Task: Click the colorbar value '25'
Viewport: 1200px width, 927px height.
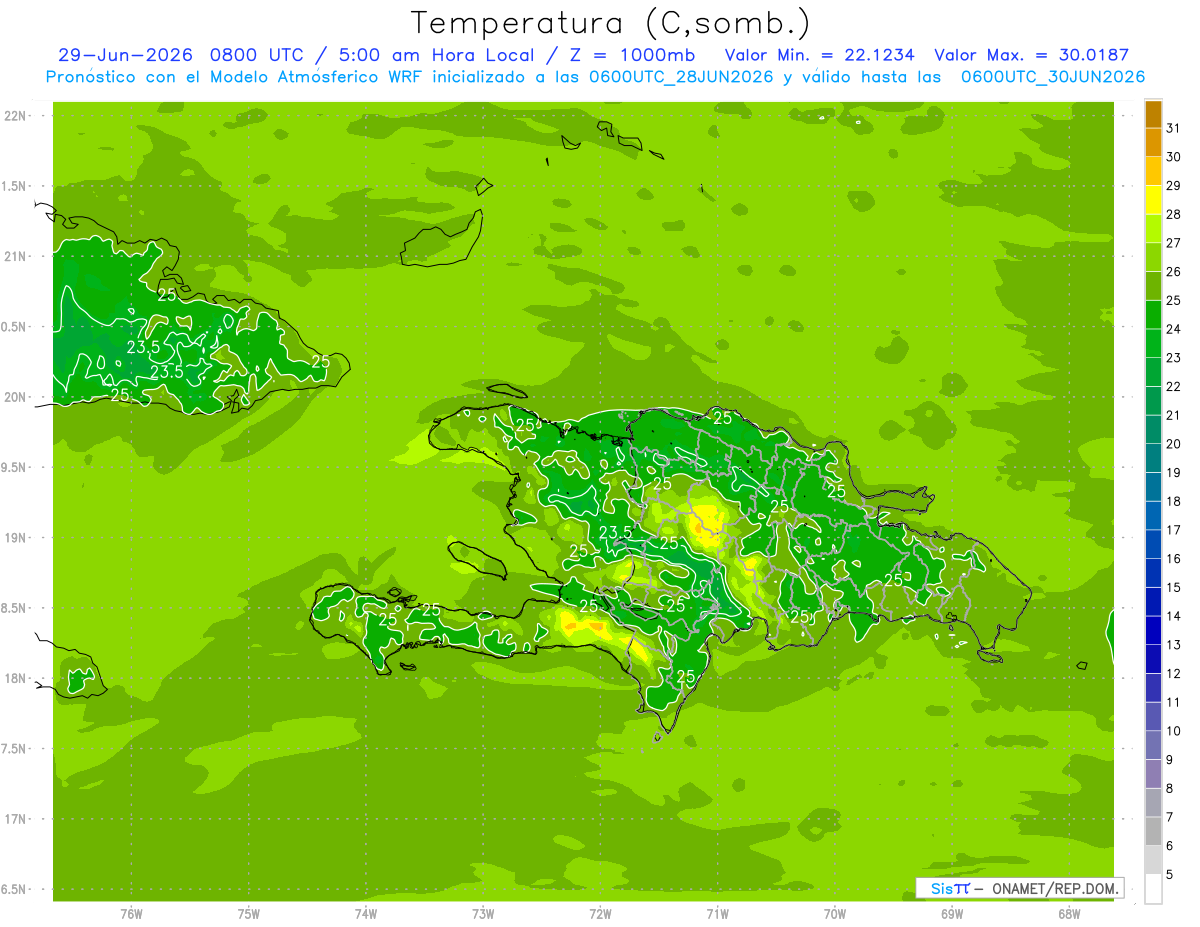Action: (1174, 300)
